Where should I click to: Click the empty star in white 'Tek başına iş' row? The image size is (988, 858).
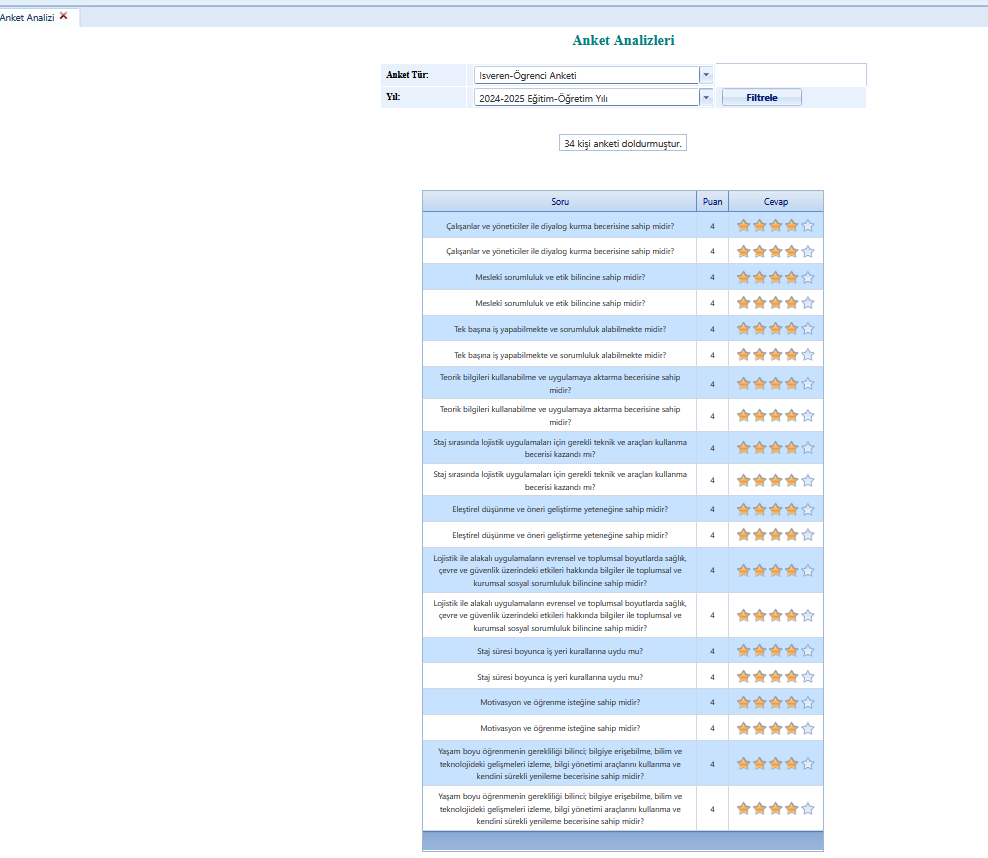click(808, 355)
